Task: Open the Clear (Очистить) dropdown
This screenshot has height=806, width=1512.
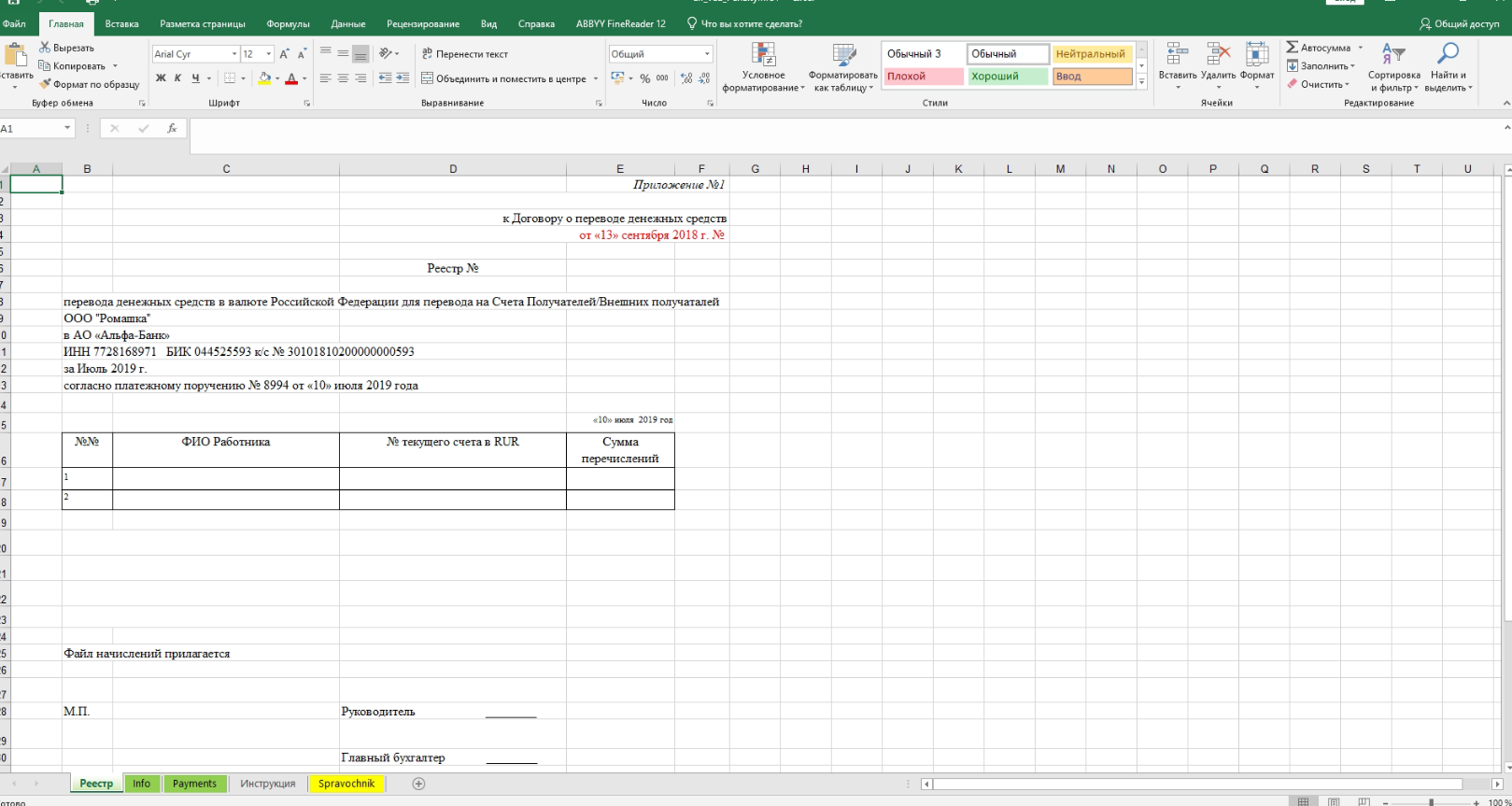Action: click(x=1318, y=84)
